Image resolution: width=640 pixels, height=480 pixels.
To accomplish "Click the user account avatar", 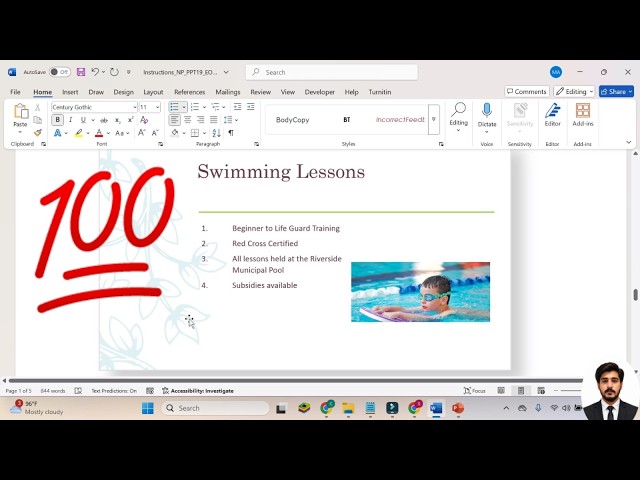I will tap(556, 72).
